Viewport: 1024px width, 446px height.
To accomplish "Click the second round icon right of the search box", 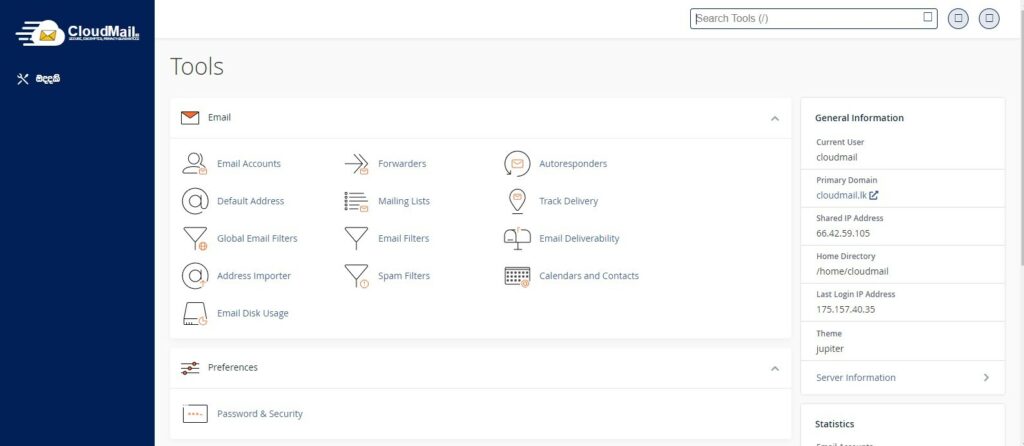I will coord(989,18).
